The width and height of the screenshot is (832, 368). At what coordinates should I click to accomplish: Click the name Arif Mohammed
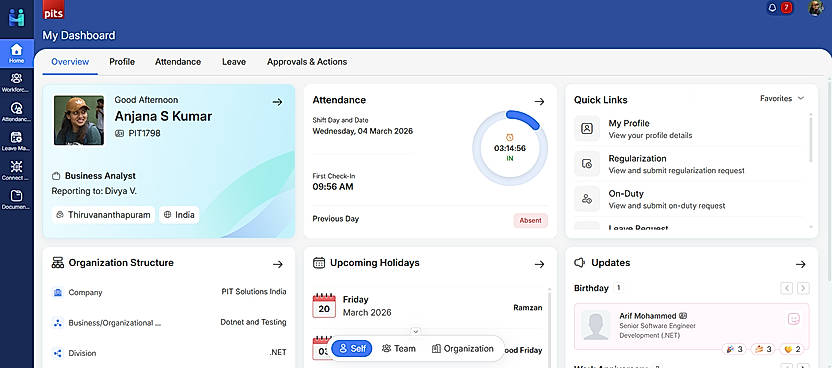pyautogui.click(x=648, y=316)
